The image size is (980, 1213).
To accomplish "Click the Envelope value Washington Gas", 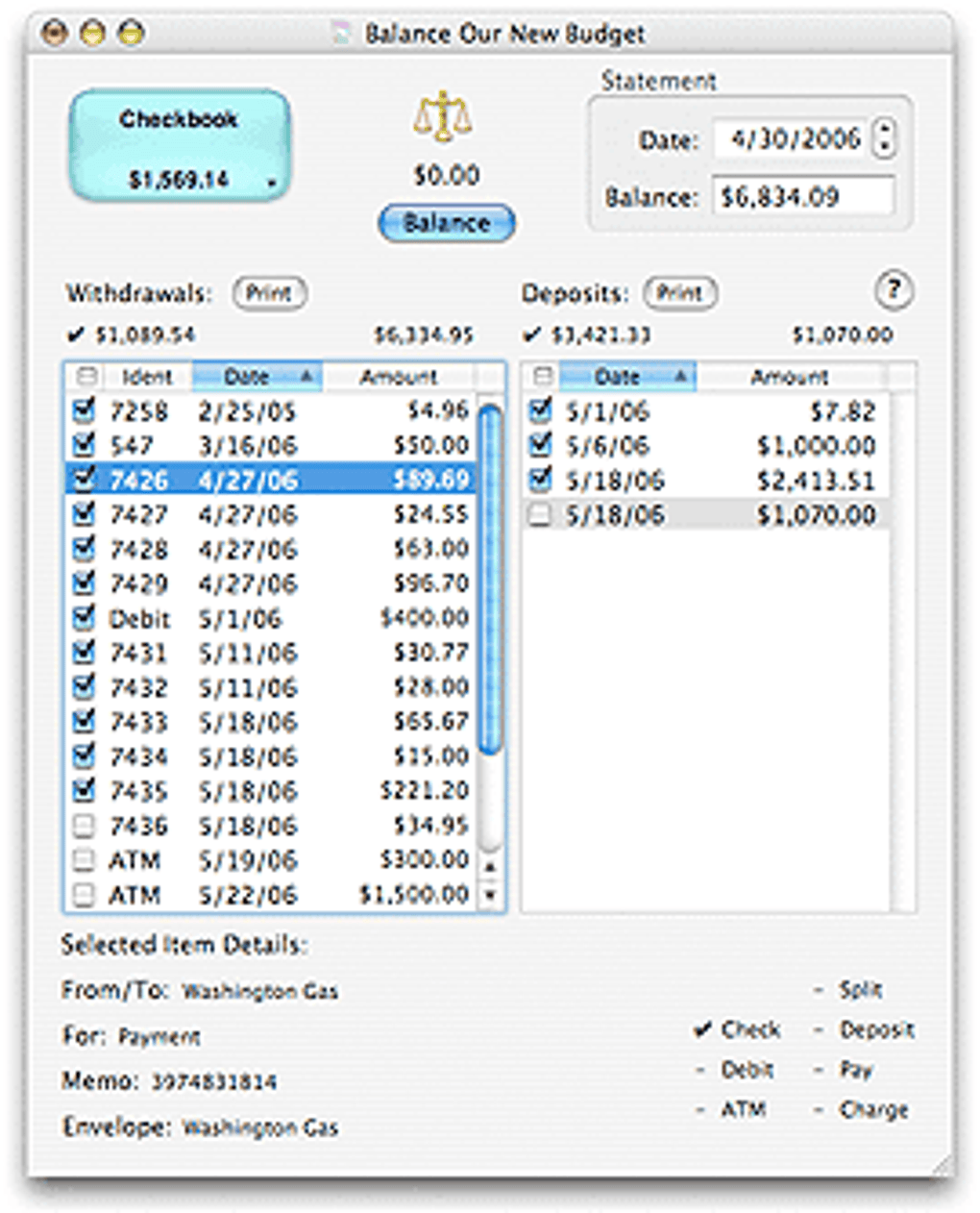I will tap(260, 1126).
